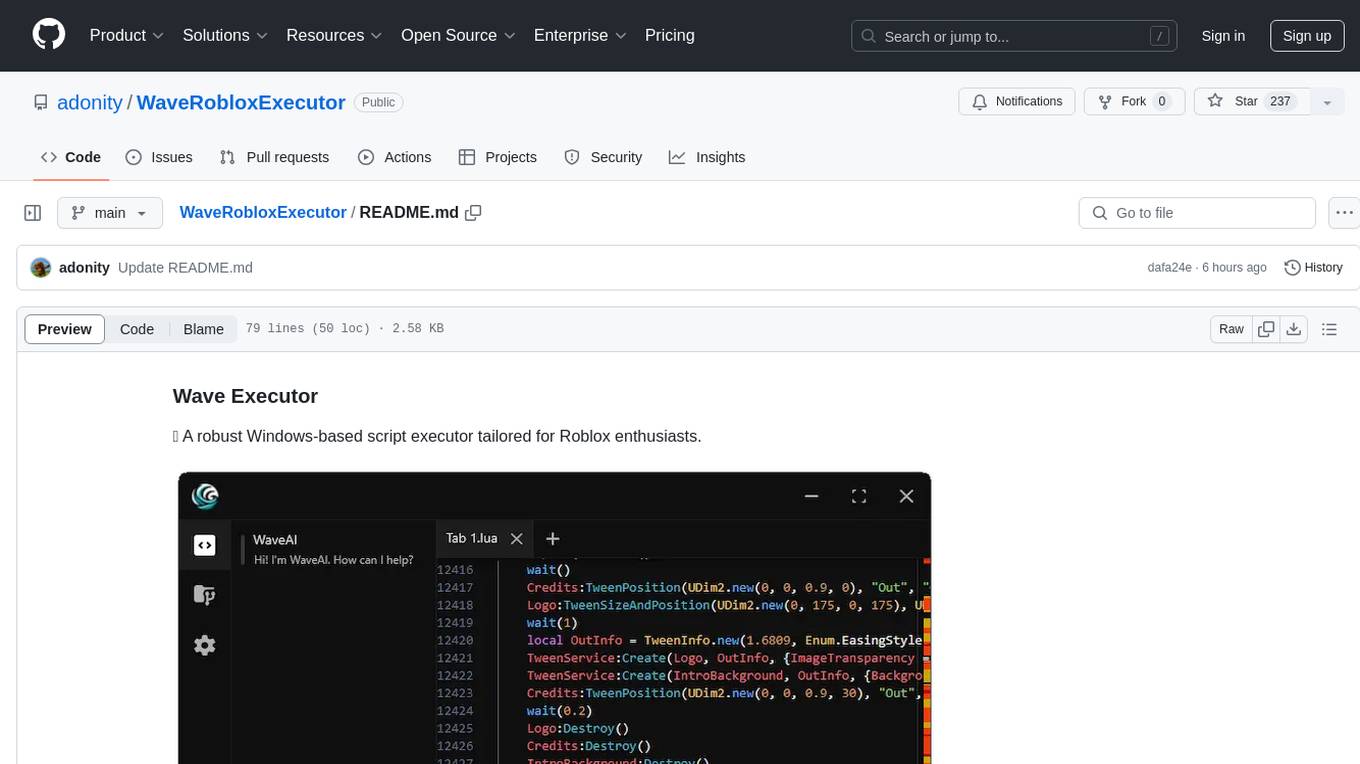Expand the Enterprise menu
Viewport: 1360px width, 764px height.
pos(580,35)
